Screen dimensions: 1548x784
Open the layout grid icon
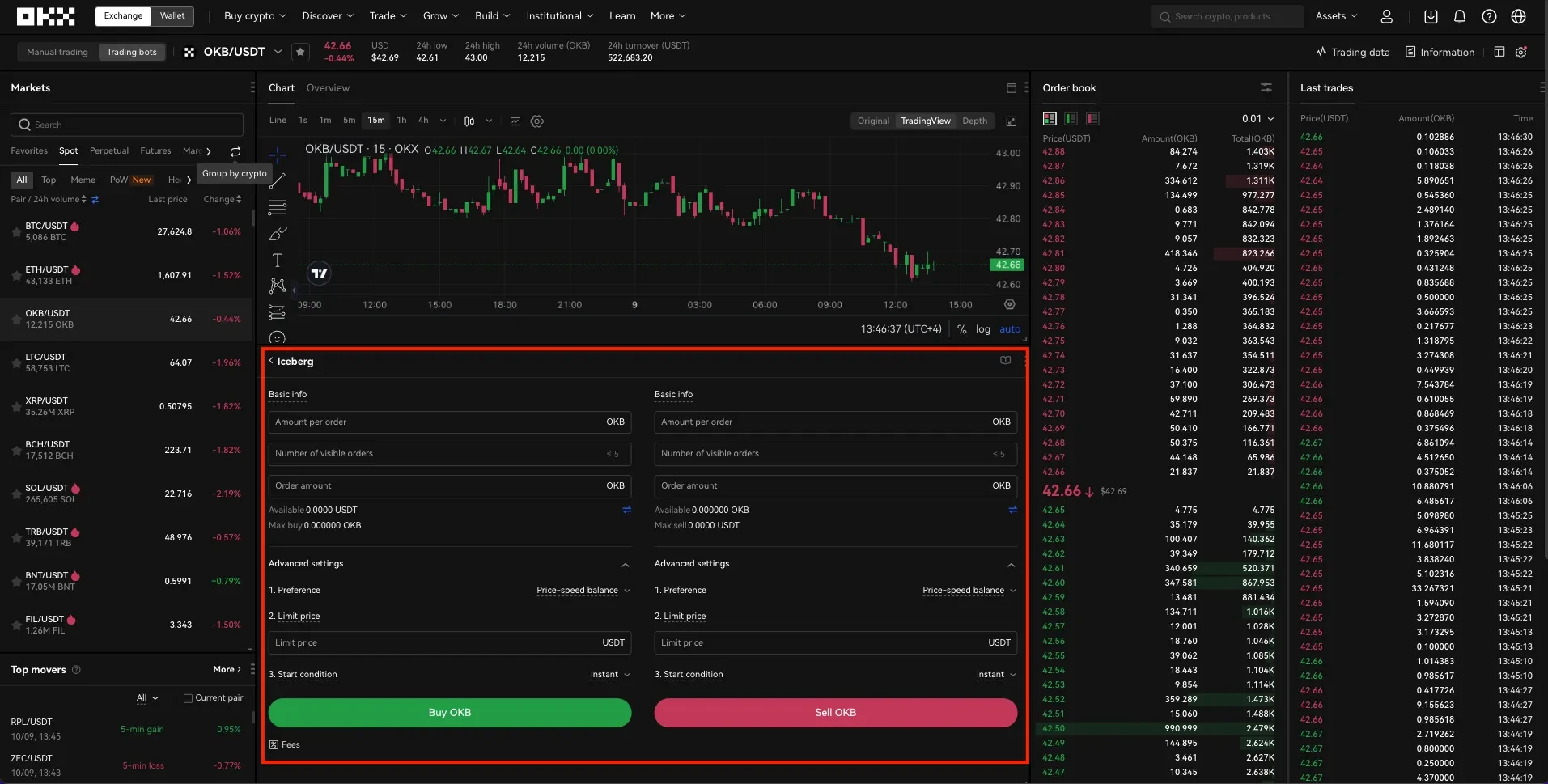click(x=1499, y=52)
